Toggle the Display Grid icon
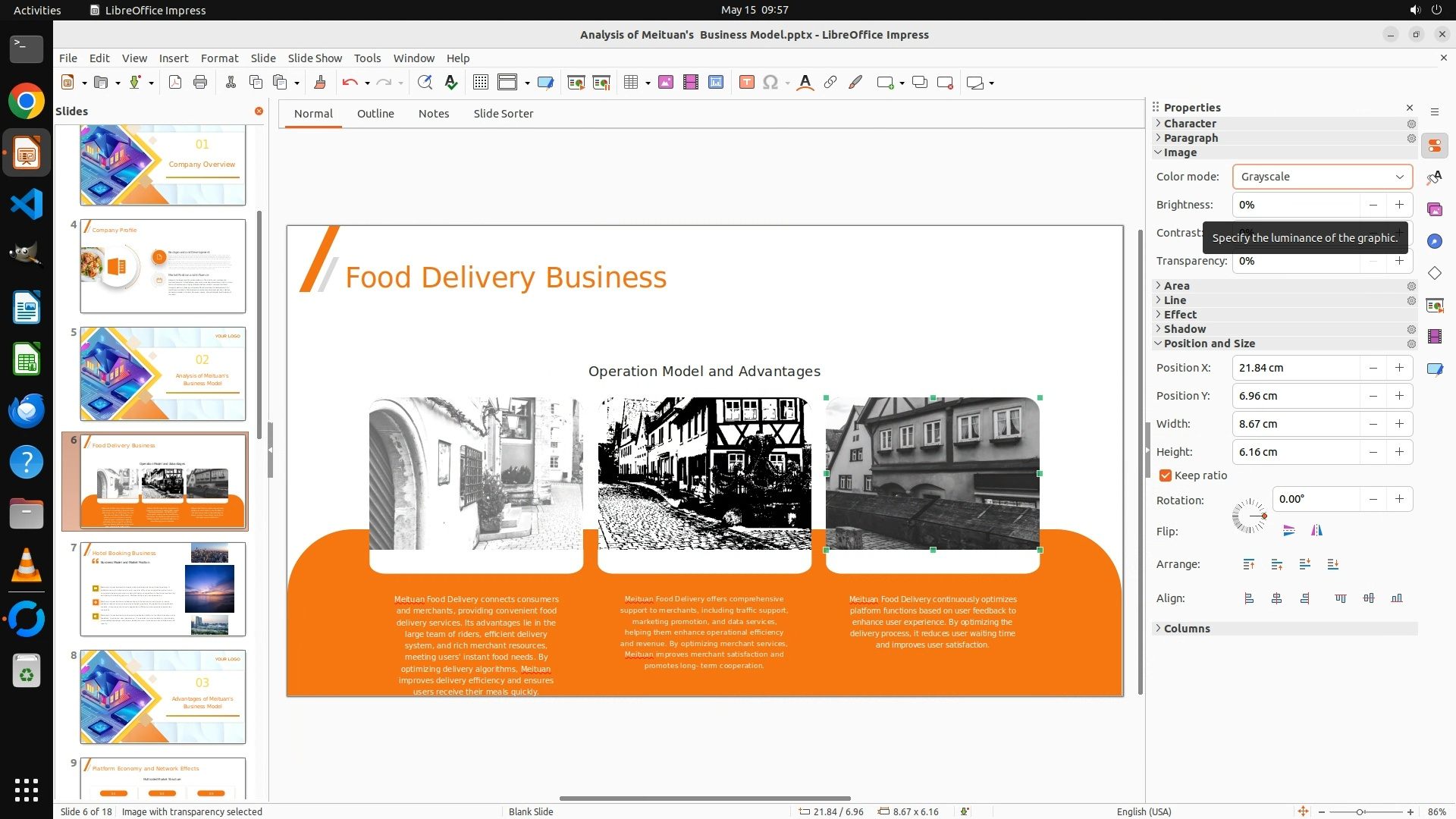Viewport: 1456px width, 819px height. [480, 83]
